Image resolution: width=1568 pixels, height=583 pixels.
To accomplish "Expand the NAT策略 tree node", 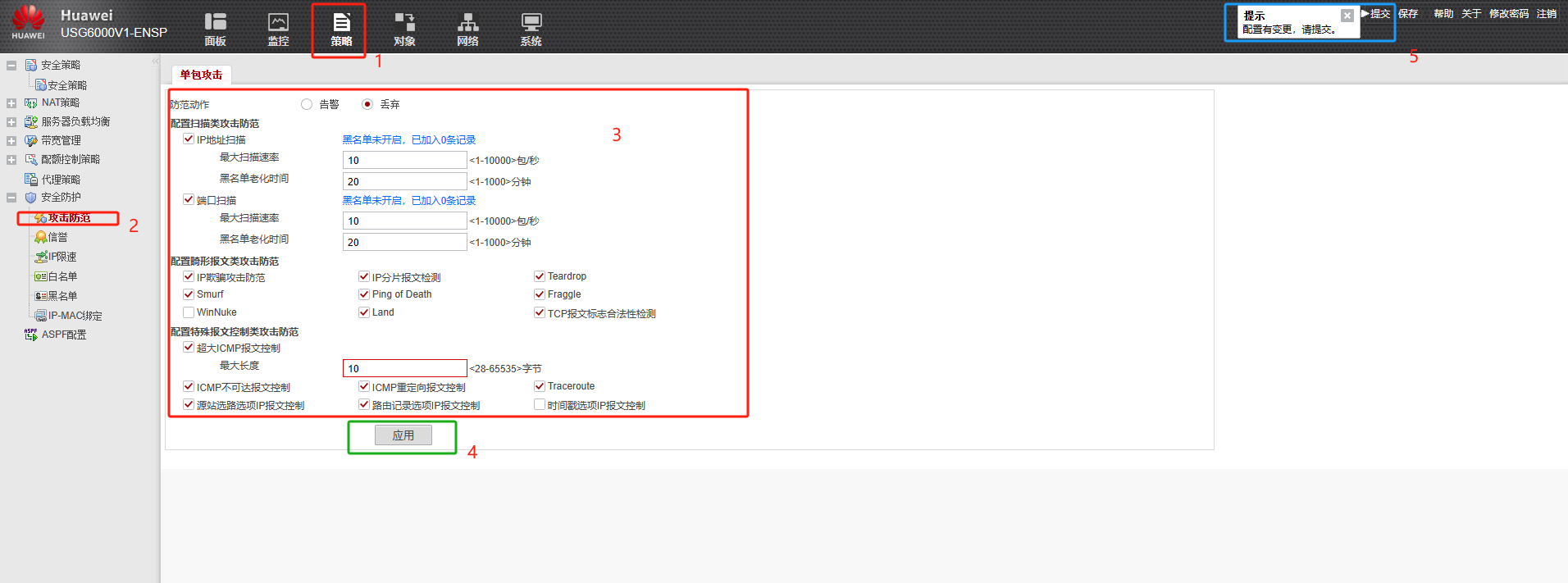I will point(11,103).
